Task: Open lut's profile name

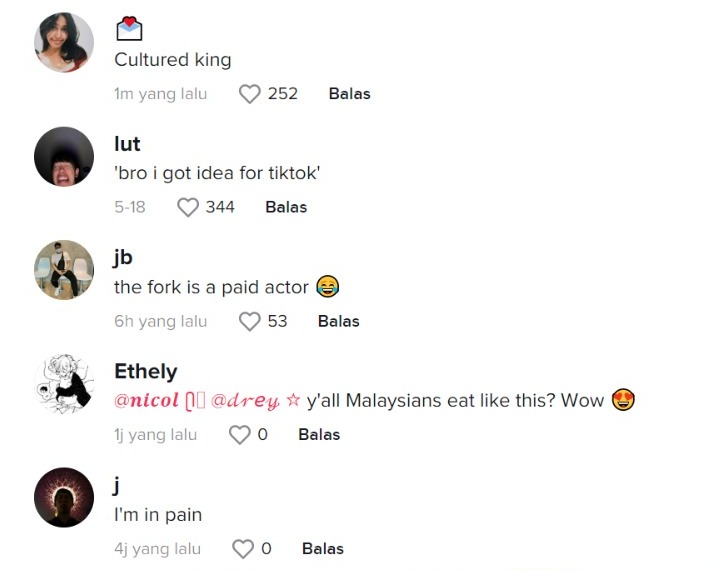Action: click(x=127, y=144)
